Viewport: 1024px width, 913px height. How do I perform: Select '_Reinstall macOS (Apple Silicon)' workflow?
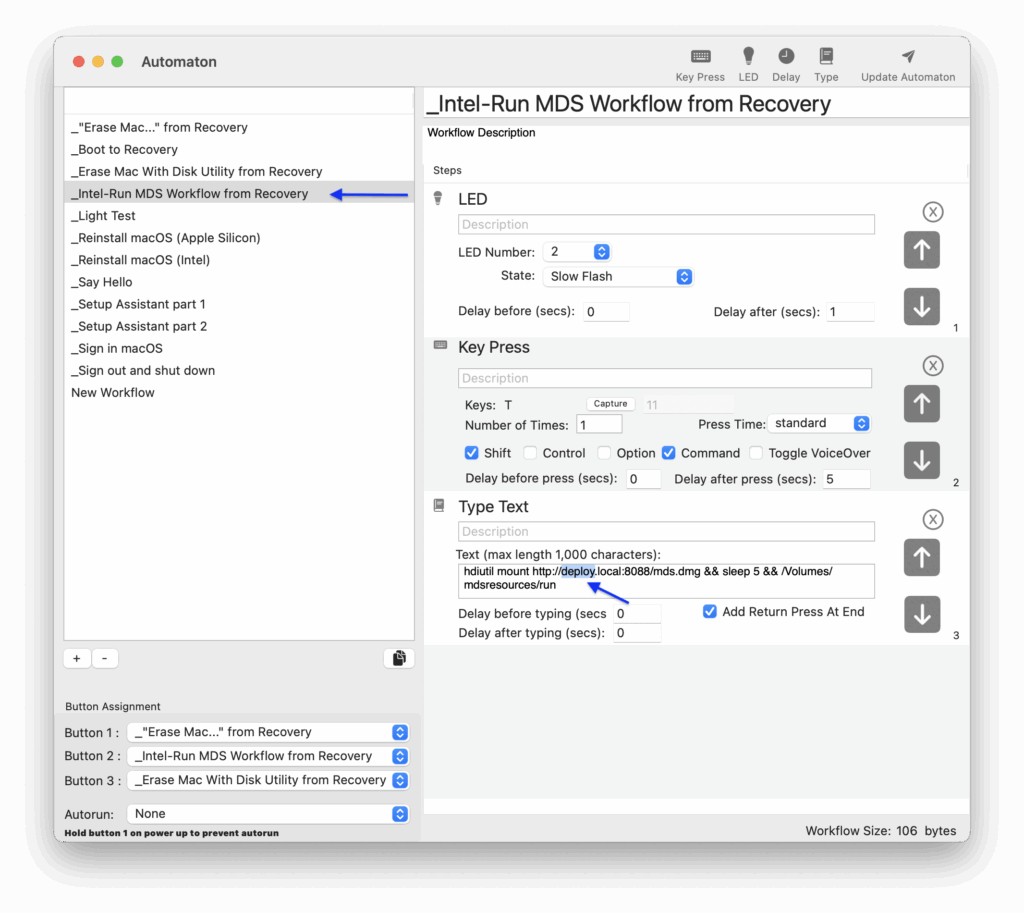coord(239,238)
